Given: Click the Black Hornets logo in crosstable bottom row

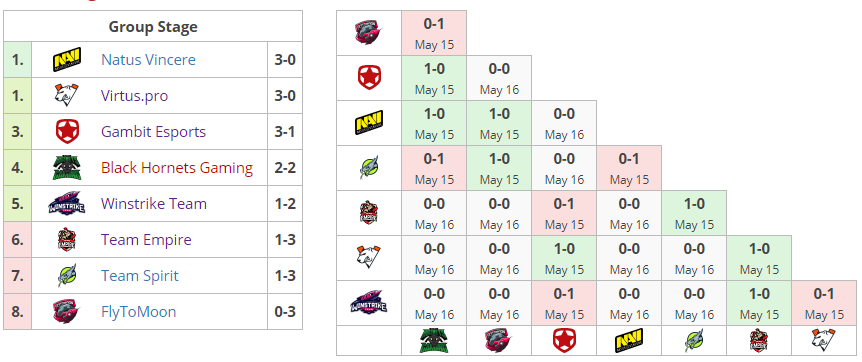Looking at the screenshot, I should (434, 340).
